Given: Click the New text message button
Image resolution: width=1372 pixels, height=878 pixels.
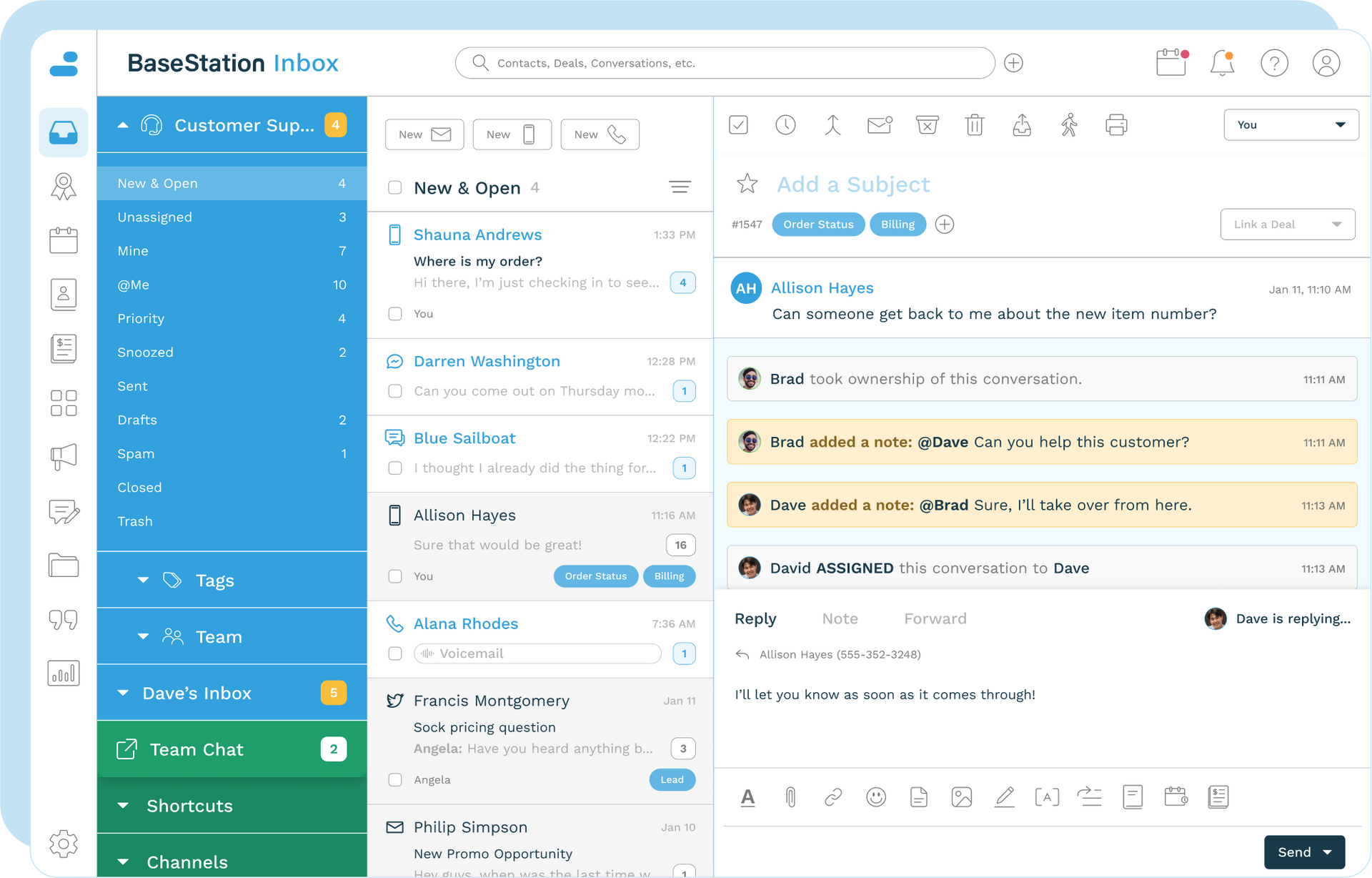Looking at the screenshot, I should 512,134.
